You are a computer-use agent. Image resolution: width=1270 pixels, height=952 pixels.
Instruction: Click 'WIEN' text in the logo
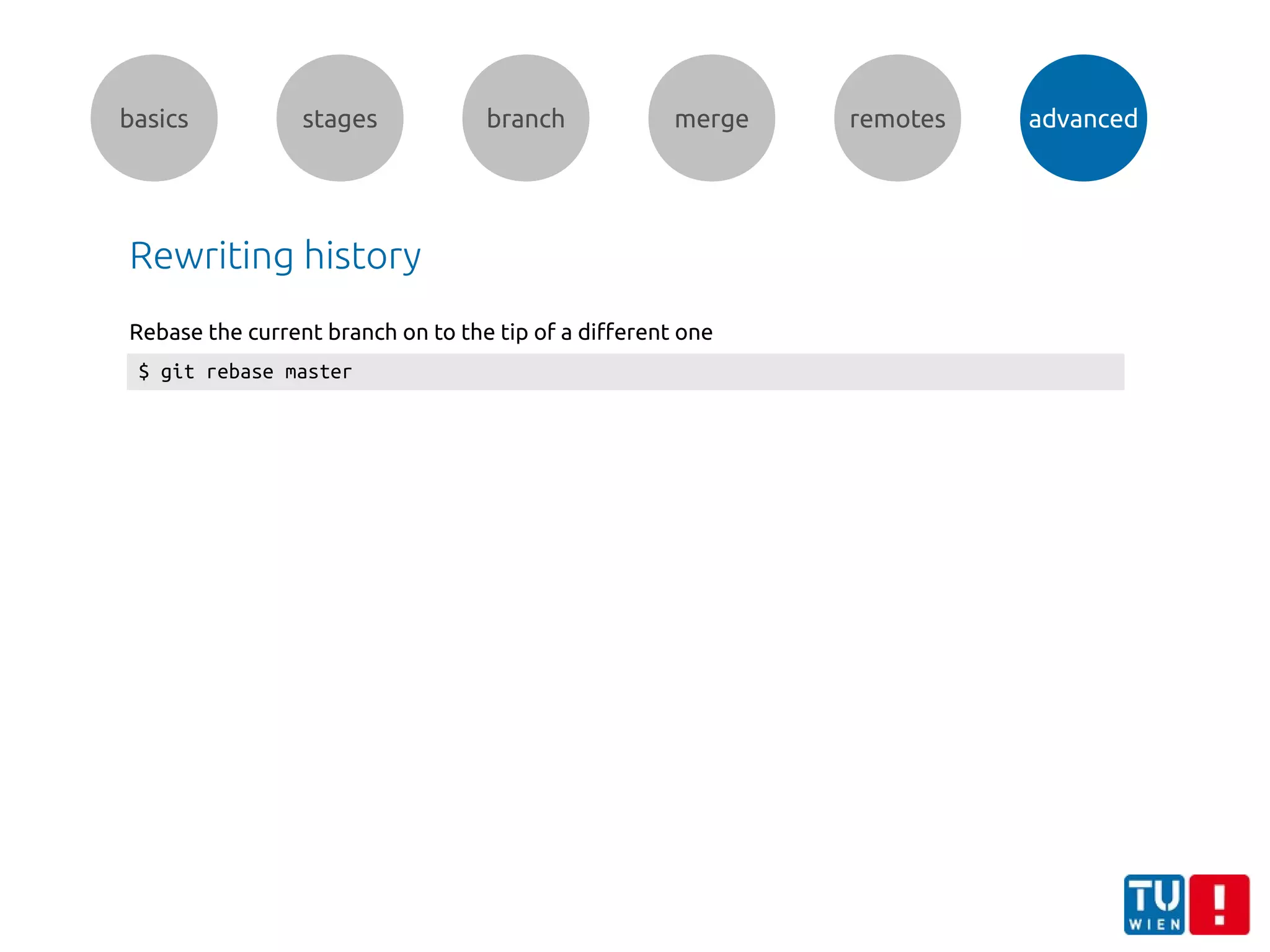1154,924
